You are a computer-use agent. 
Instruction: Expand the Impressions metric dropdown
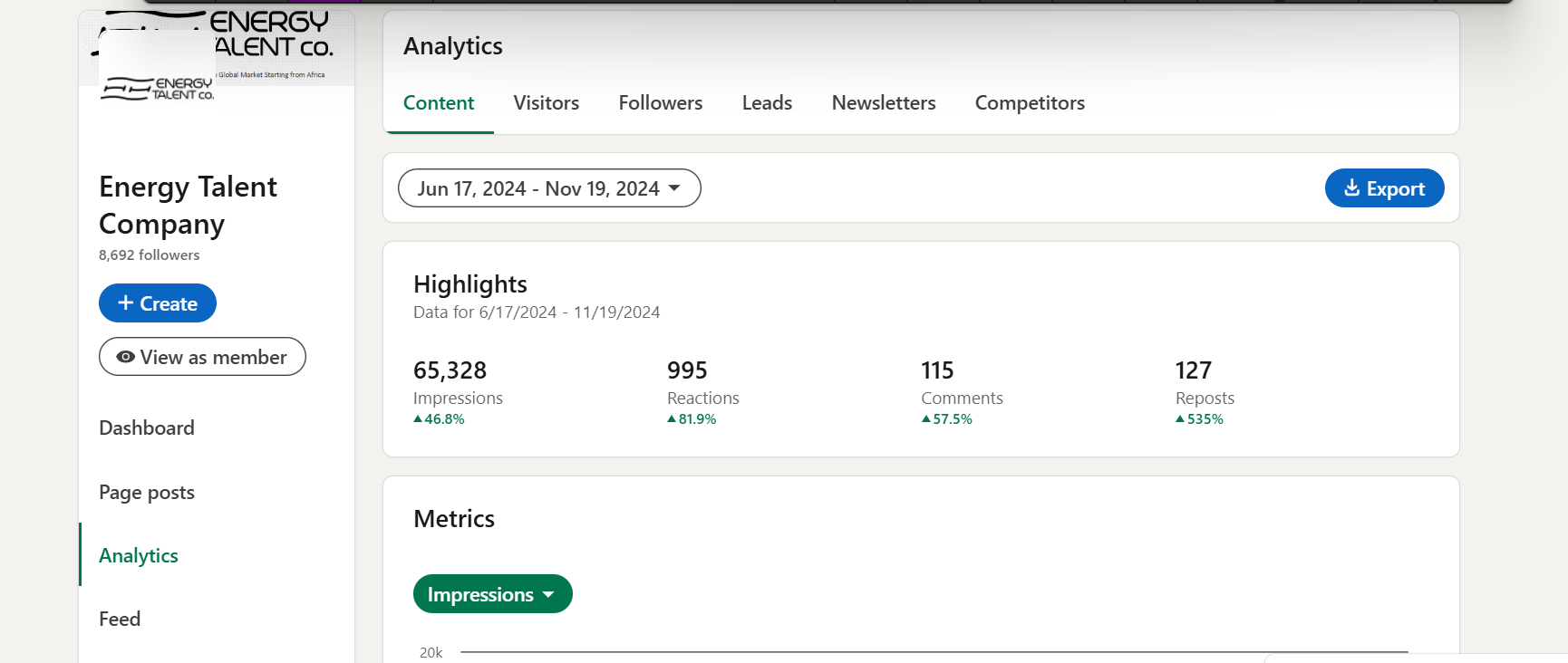tap(493, 594)
